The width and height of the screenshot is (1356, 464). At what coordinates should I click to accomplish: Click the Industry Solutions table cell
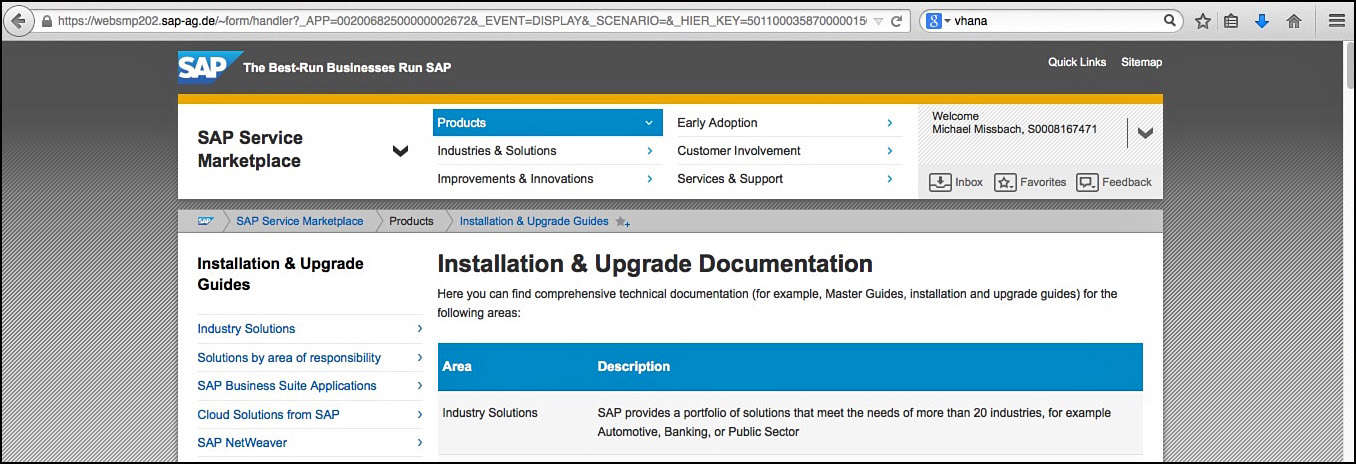tap(490, 413)
